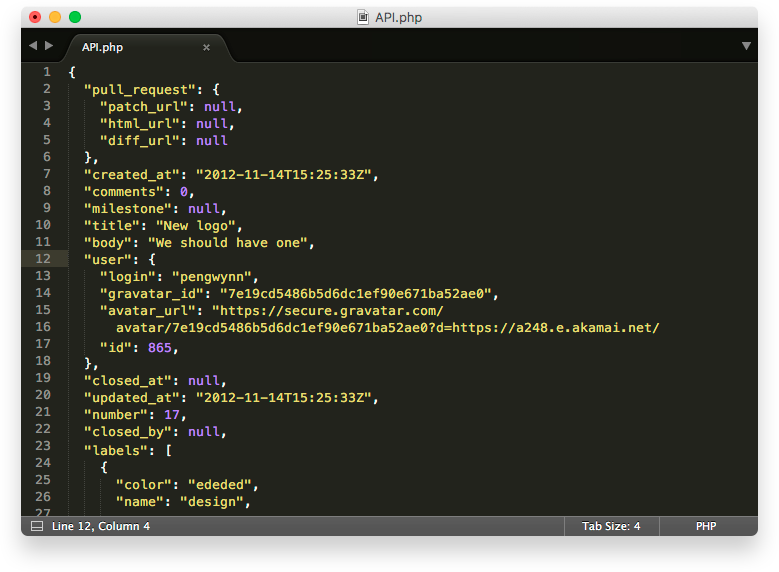
Task: Click the "design" name value
Action: (211, 501)
